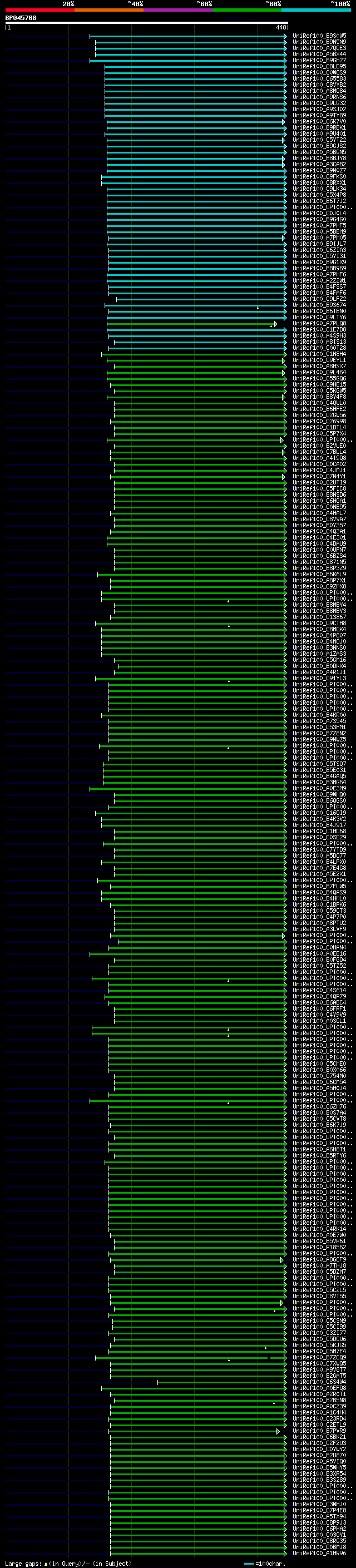Click hit label UniRef100_A5DQ77
The image size is (356, 1568).
[319, 855]
